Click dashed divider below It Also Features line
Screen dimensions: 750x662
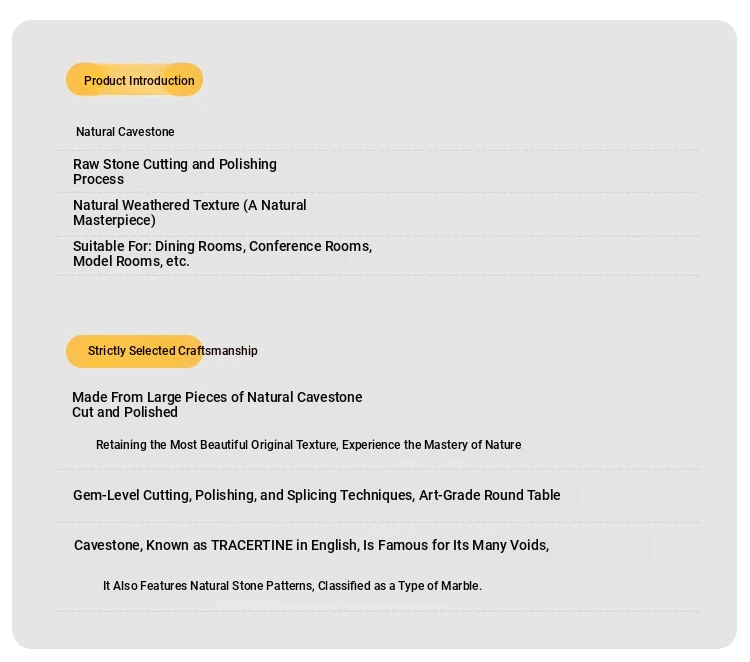tap(377, 611)
